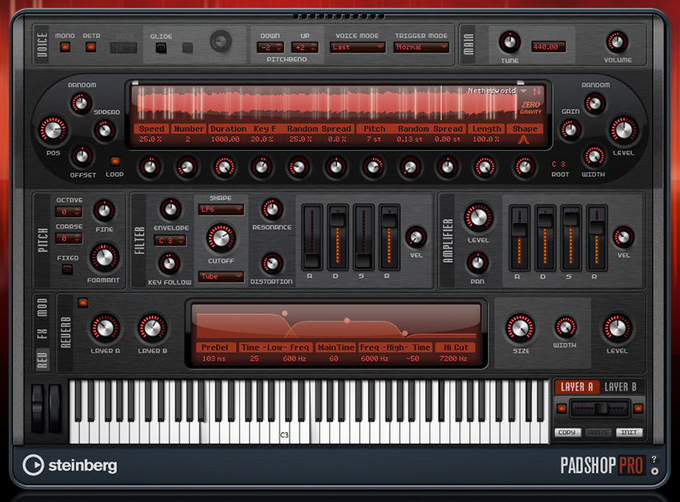Click the grain Number knob under the display
The height and width of the screenshot is (502, 680).
(187, 167)
